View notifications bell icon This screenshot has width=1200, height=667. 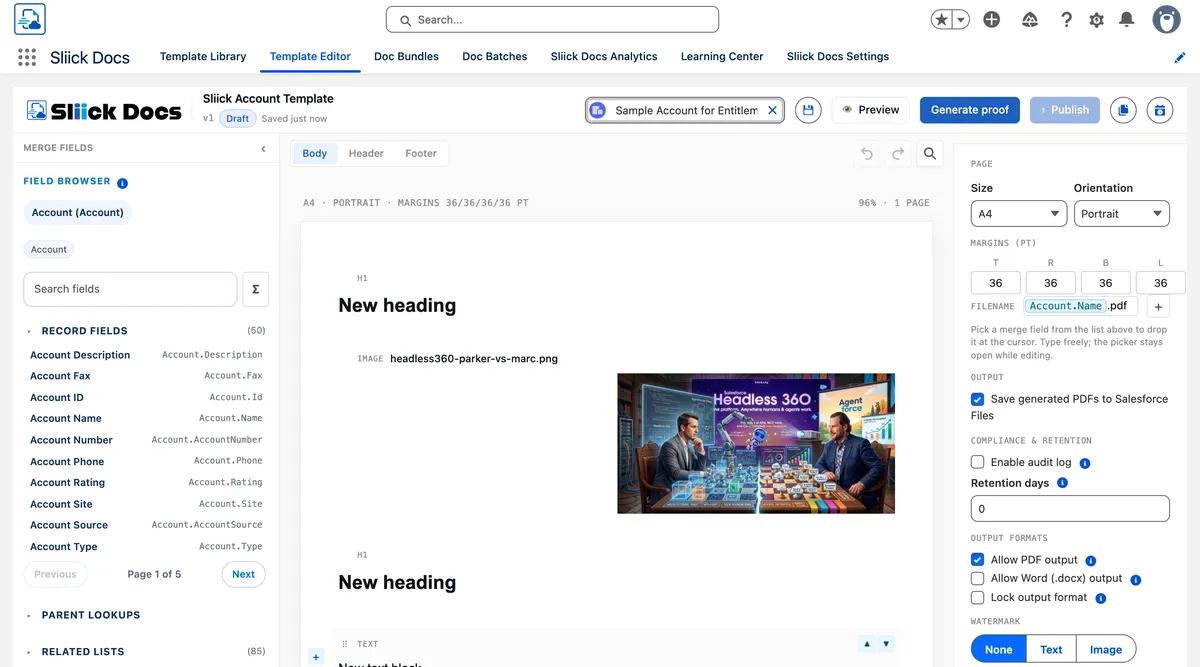[x=1127, y=19]
